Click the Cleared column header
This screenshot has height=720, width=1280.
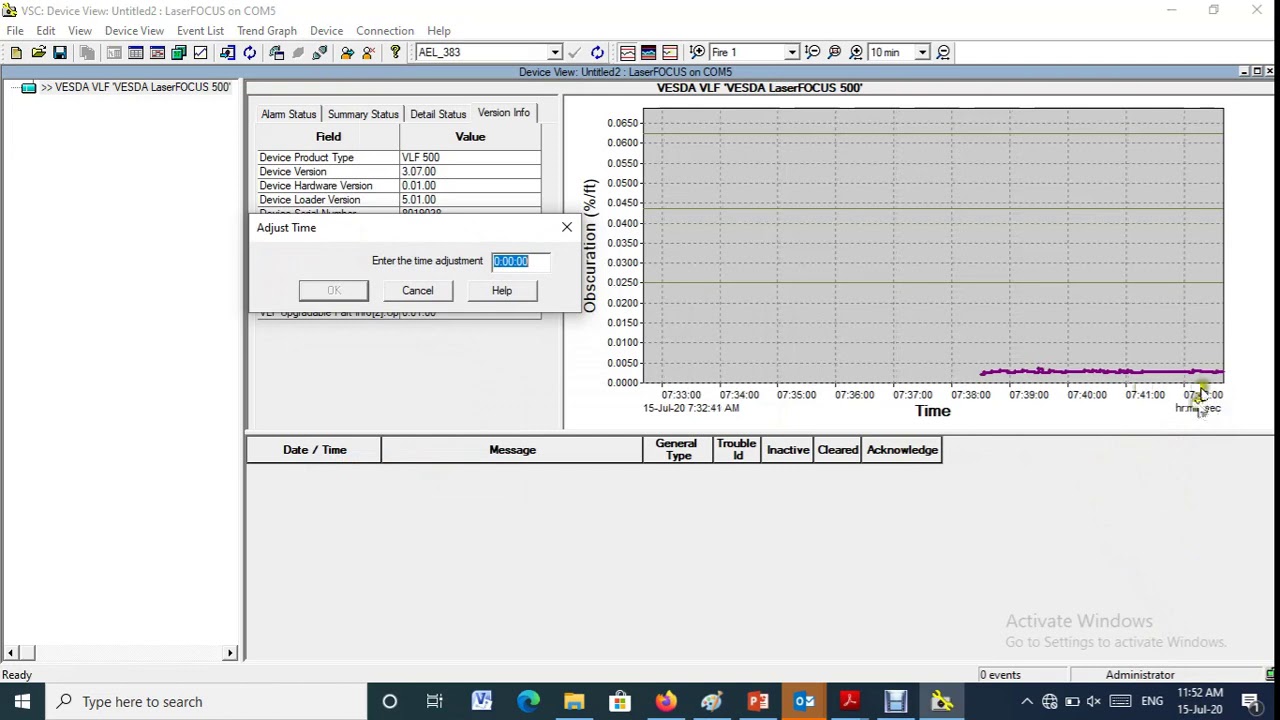[838, 450]
